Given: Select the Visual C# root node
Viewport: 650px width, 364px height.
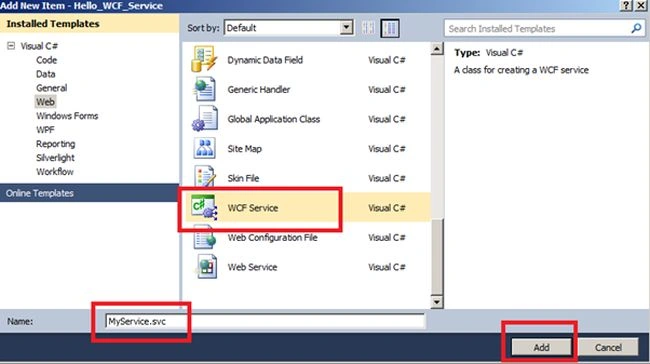Looking at the screenshot, I should pos(39,46).
